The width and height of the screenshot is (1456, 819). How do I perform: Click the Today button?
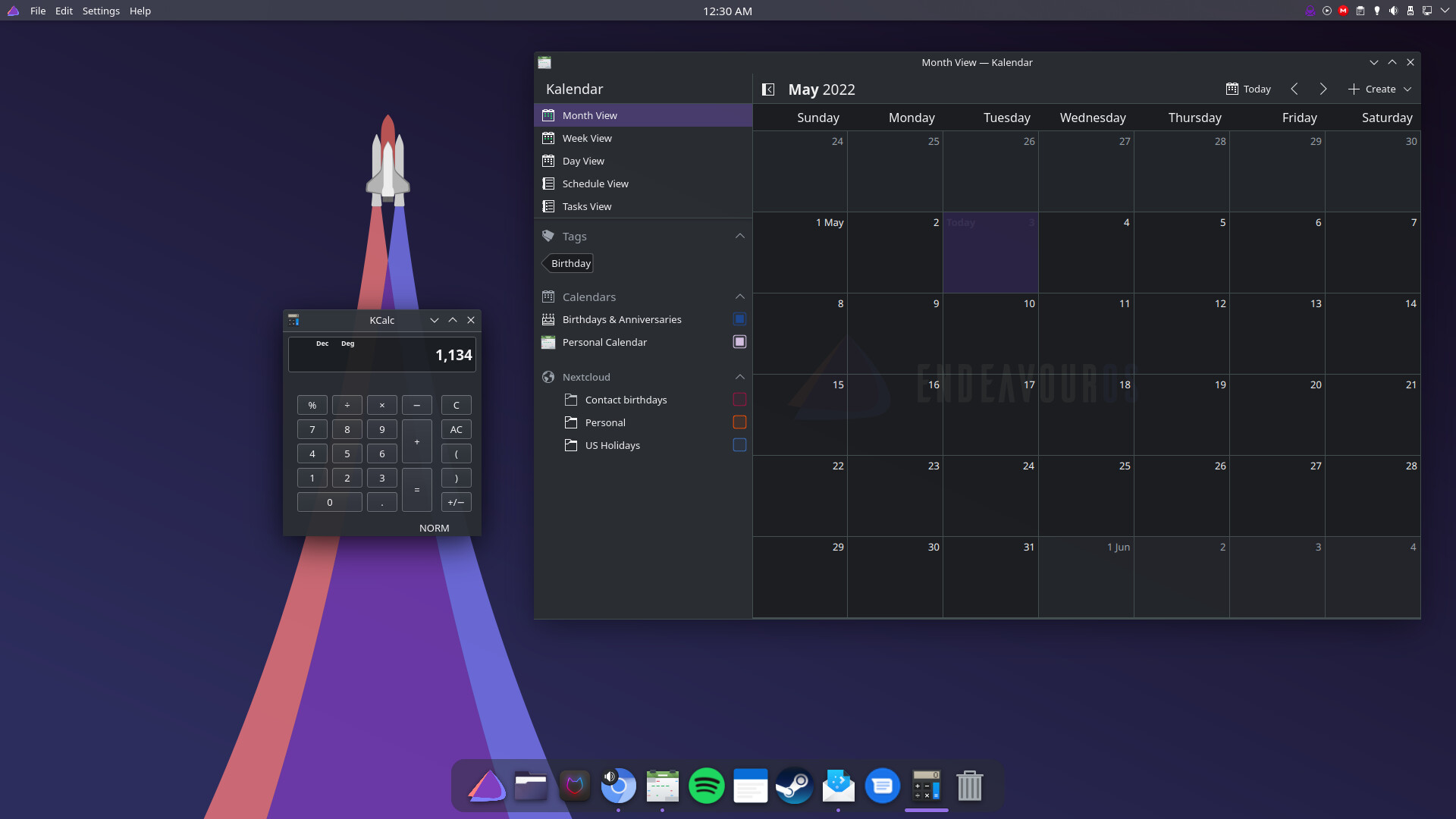pos(1248,89)
